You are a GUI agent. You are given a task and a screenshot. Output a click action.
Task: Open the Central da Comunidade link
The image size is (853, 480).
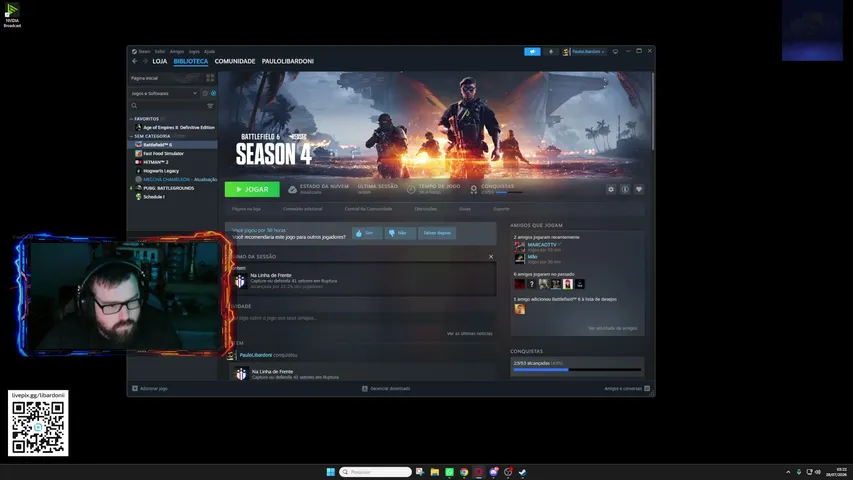[x=368, y=209]
